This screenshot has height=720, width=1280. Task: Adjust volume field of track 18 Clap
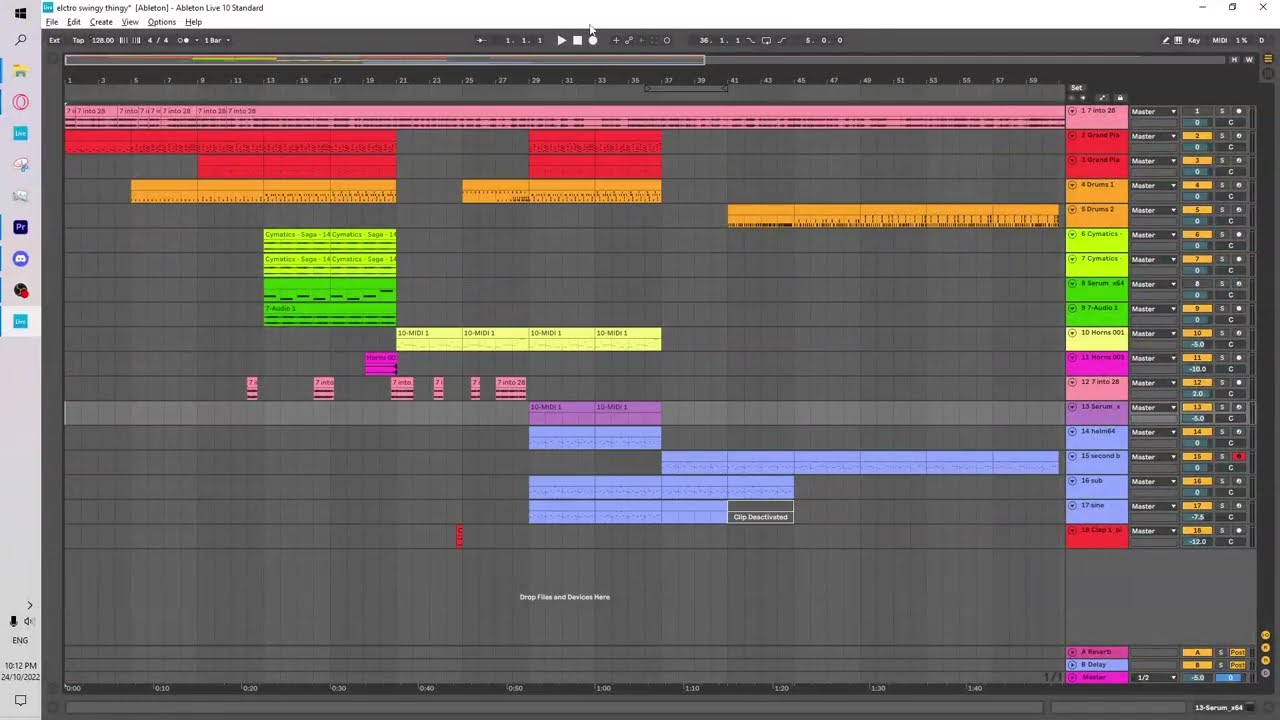1197,542
